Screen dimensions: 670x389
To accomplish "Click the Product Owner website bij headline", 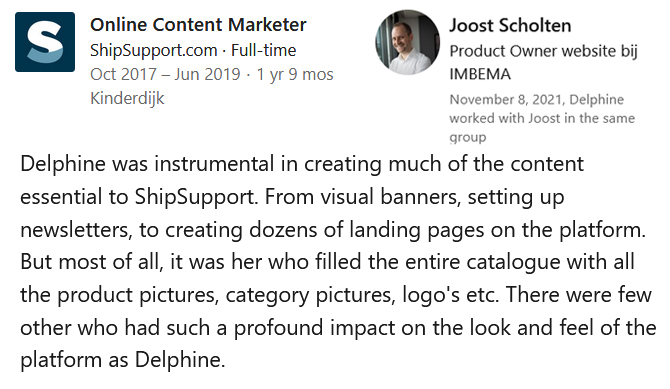I will point(544,51).
